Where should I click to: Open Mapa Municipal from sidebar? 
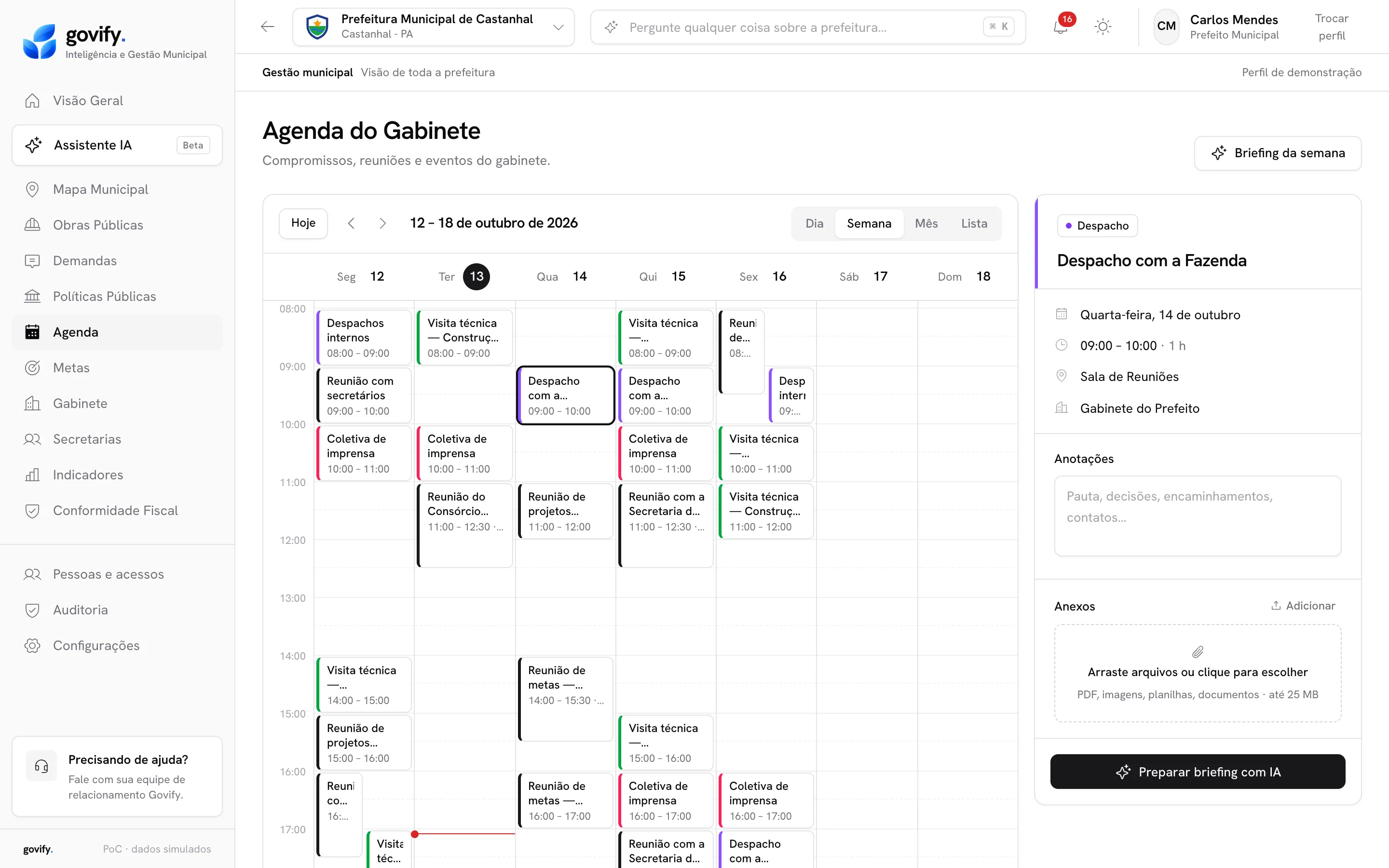(x=117, y=190)
